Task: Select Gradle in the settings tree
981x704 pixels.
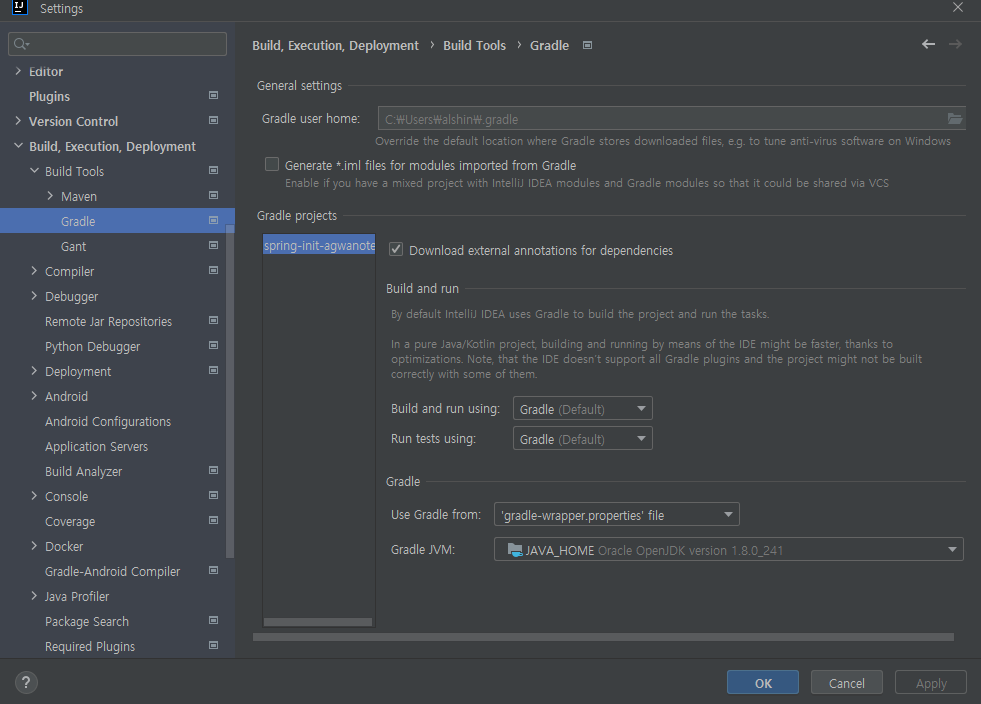Action: 117,221
